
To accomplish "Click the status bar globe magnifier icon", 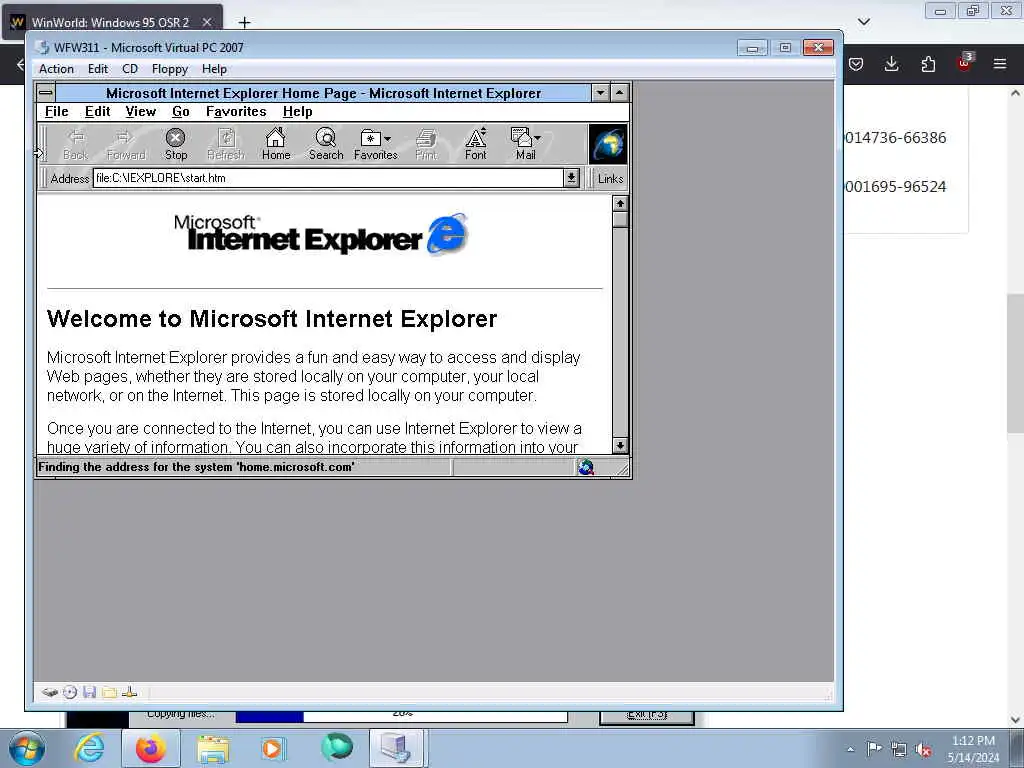I will coord(586,467).
